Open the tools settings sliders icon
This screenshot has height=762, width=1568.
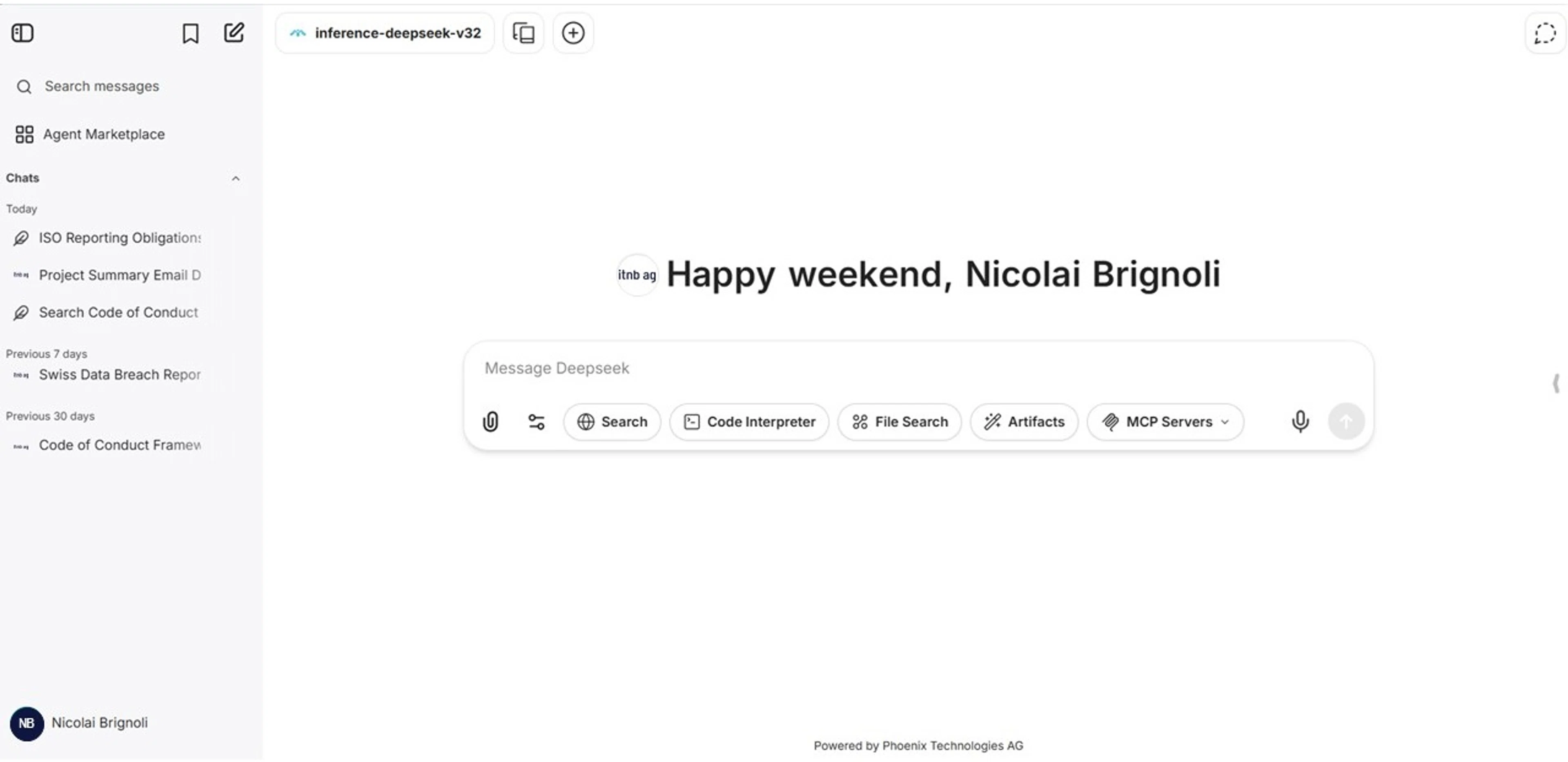click(536, 422)
